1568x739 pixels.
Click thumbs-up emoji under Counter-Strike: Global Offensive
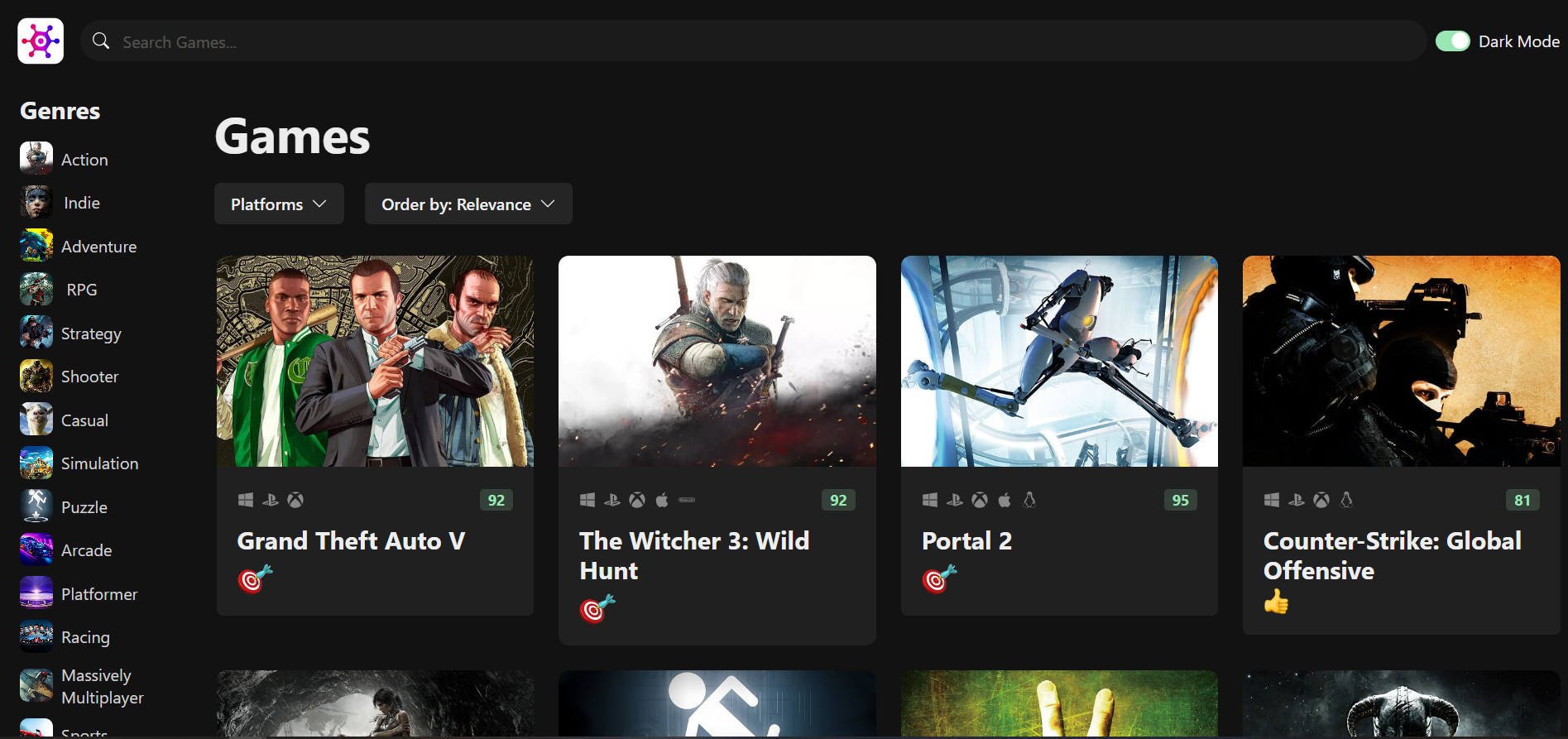1277,602
